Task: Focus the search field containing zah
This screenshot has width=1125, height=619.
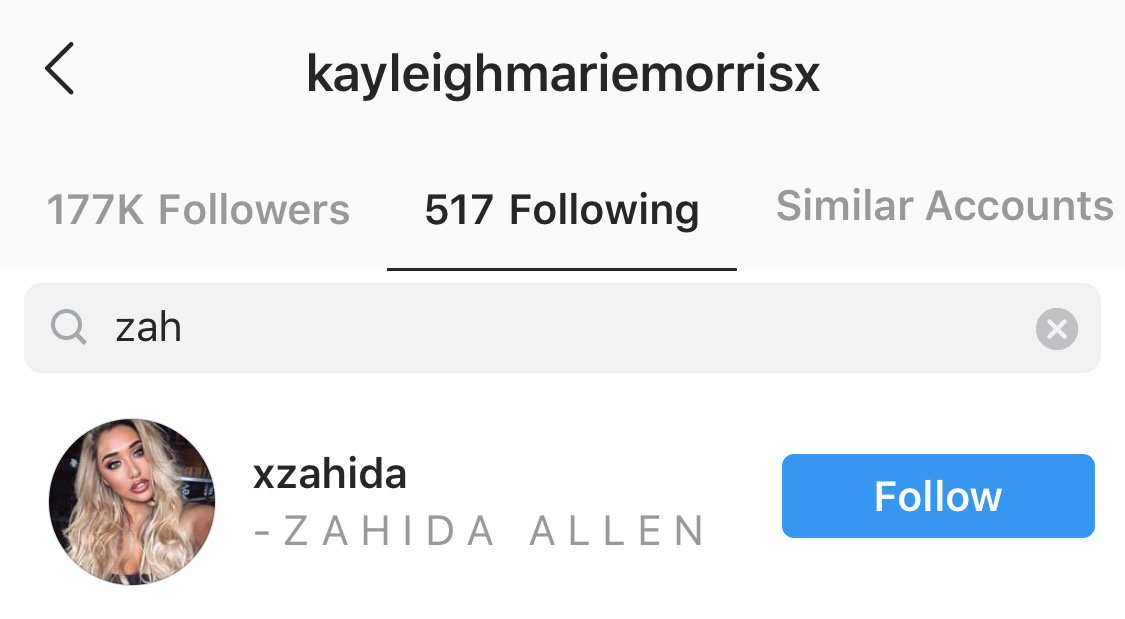Action: pyautogui.click(x=562, y=328)
